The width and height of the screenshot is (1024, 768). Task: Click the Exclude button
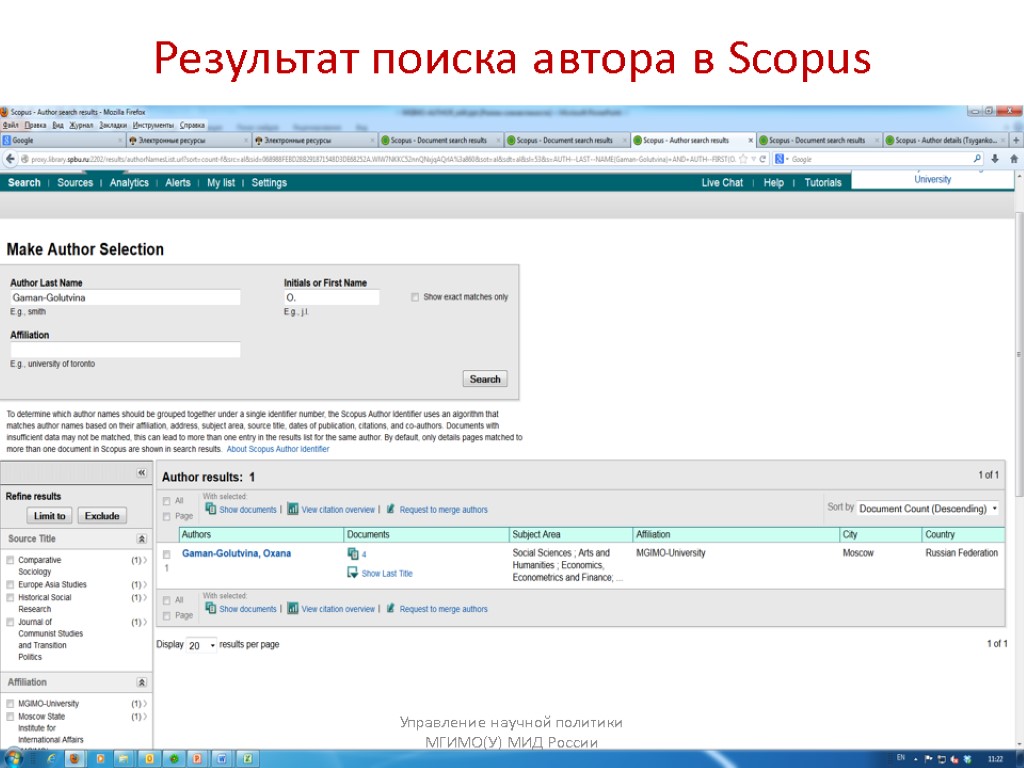[x=102, y=516]
